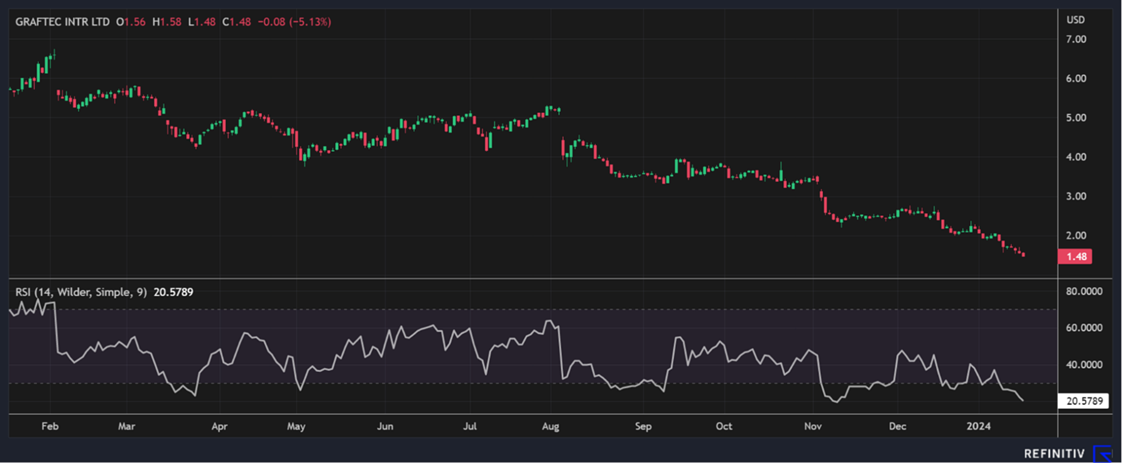Open the RSI (14, Wilder, Simple, 9) indicator label
This screenshot has width=1122, height=463.
81,292
